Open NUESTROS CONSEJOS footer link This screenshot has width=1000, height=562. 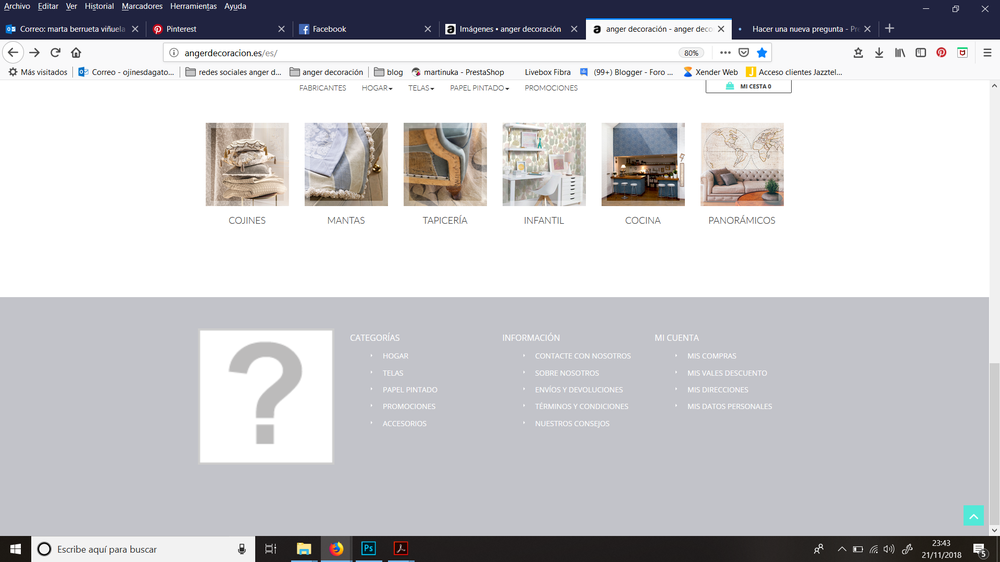pos(572,424)
